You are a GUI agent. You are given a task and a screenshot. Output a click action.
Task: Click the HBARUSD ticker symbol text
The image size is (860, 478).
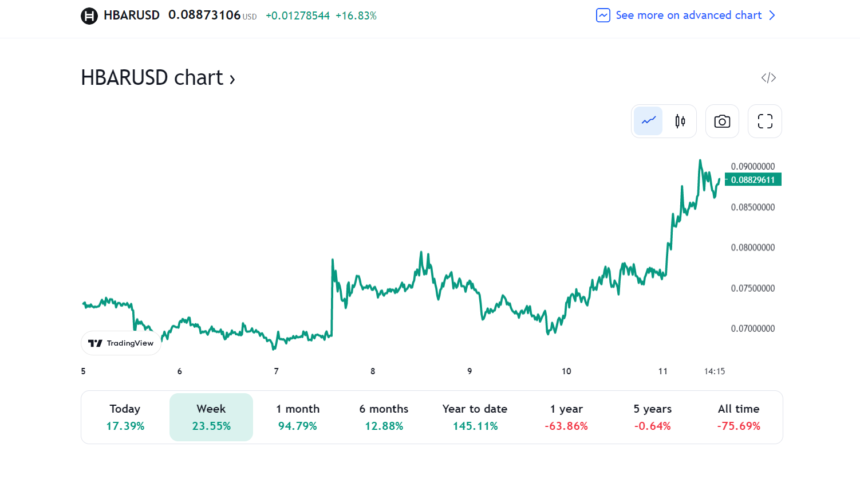[133, 16]
